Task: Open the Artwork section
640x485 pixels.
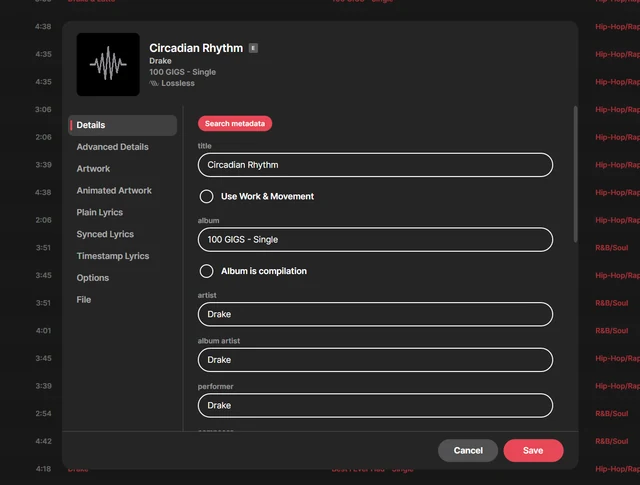Action: click(x=93, y=169)
